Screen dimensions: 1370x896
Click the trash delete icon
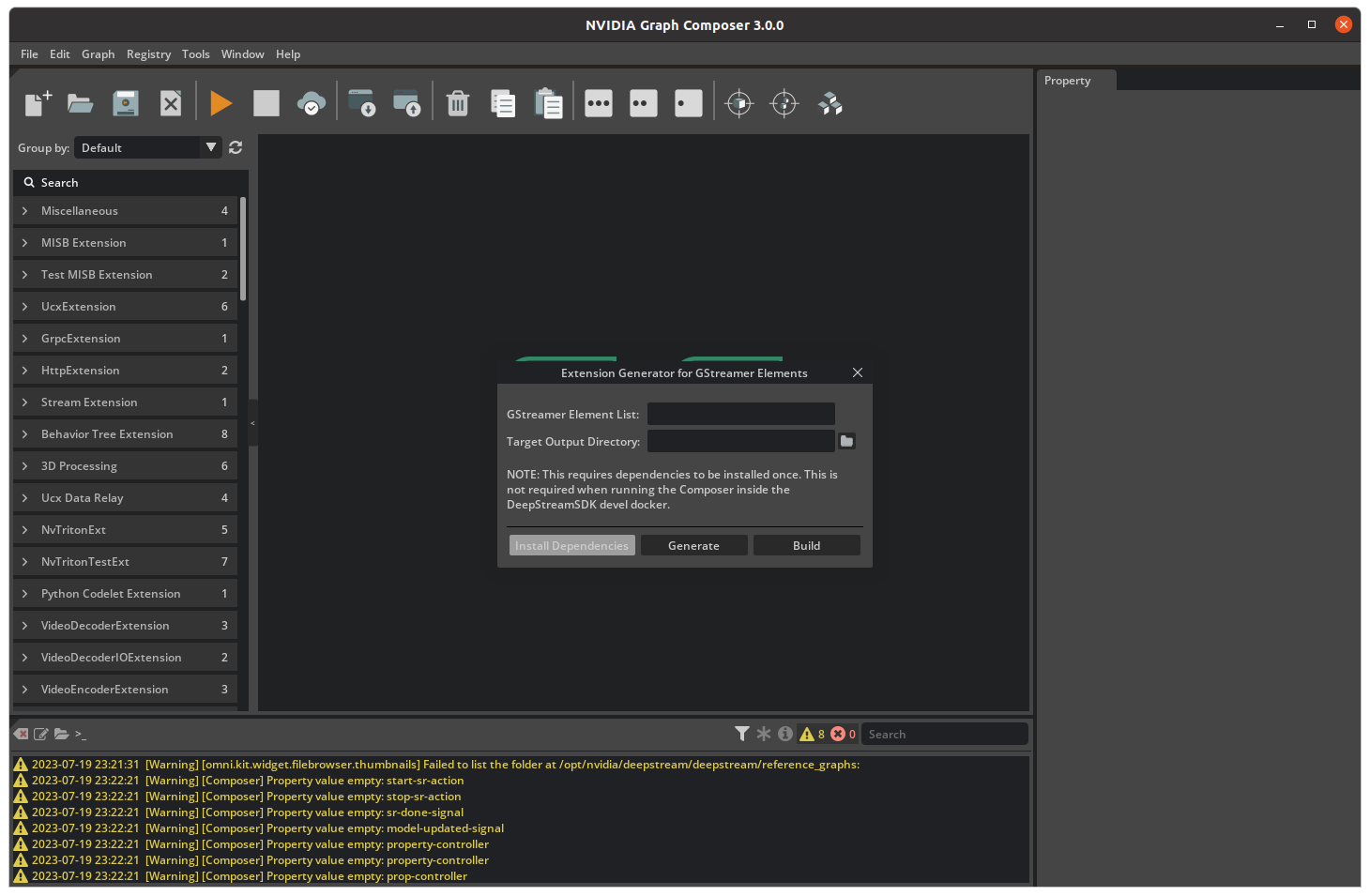click(x=458, y=103)
